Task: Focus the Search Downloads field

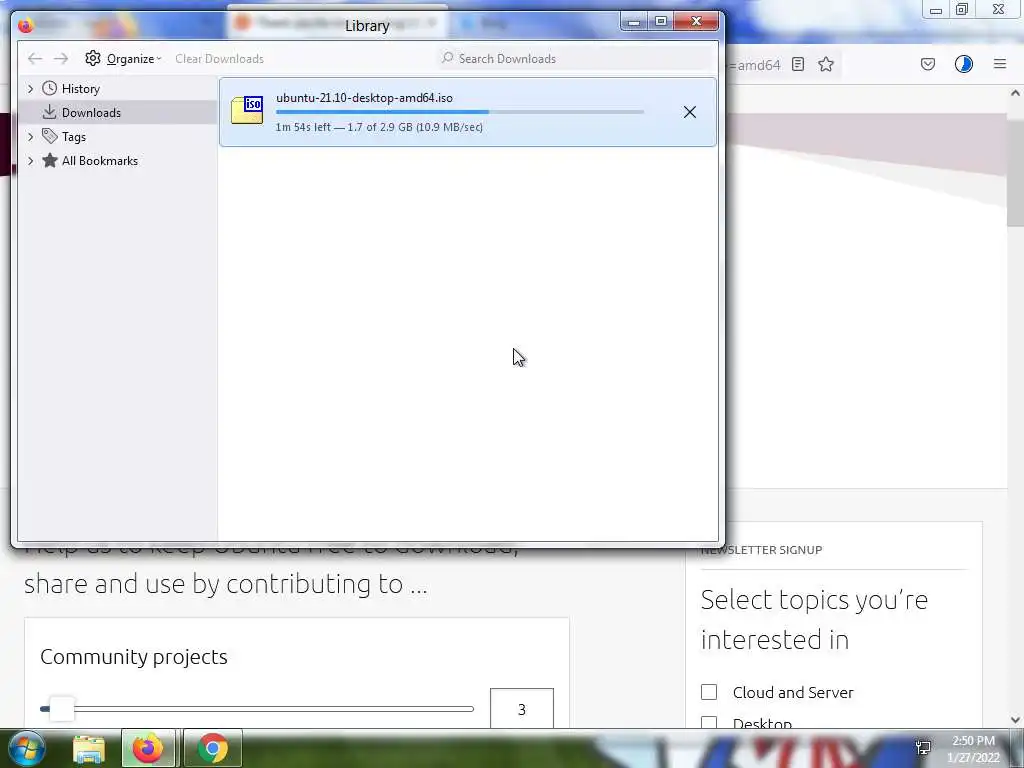Action: [575, 59]
